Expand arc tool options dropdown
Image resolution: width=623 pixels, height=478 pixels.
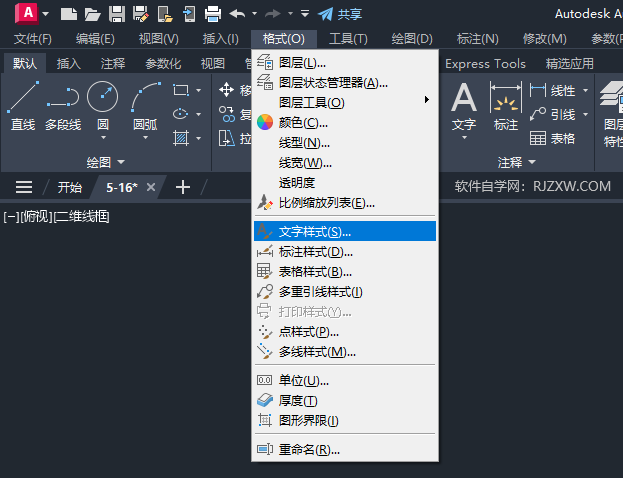(145, 137)
